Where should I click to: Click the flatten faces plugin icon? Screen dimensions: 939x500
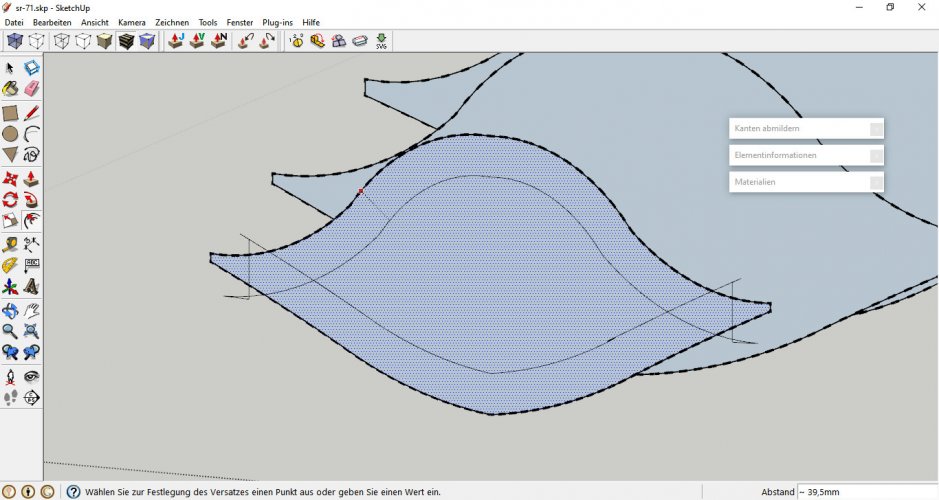coord(339,41)
